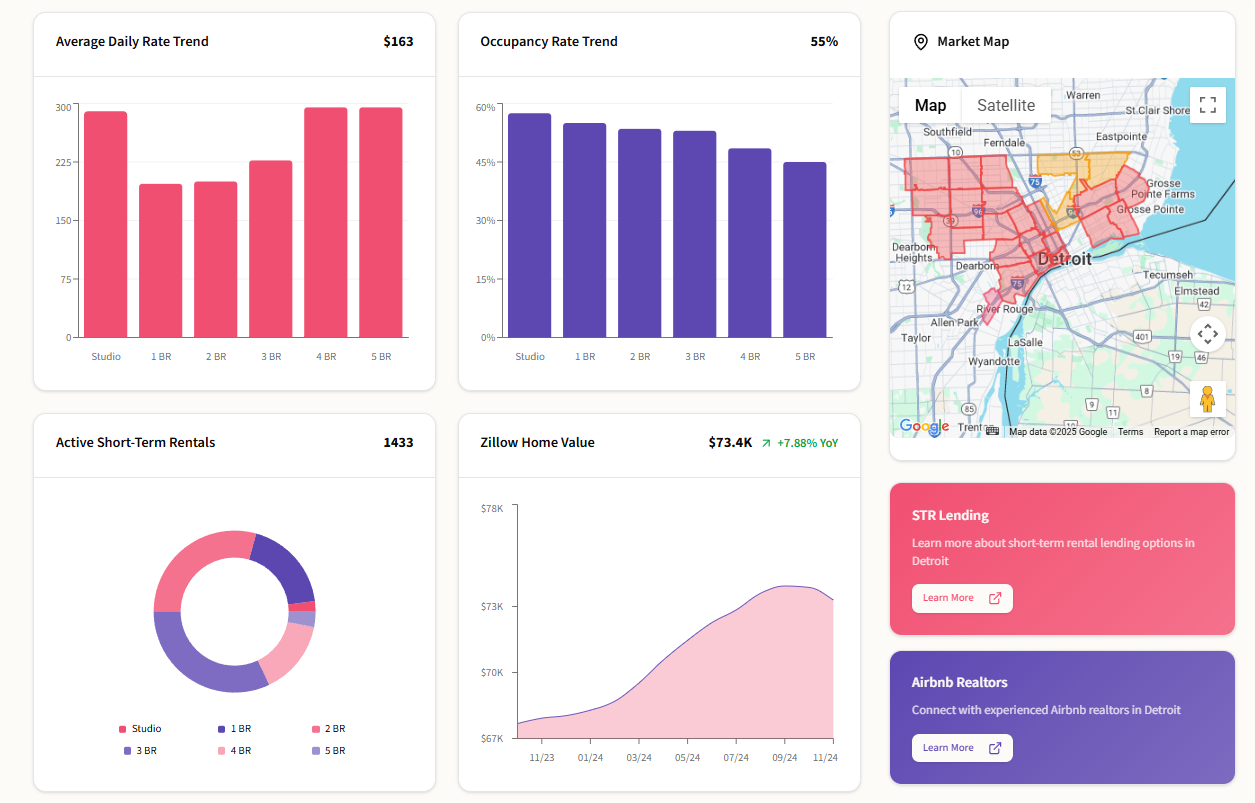The width and height of the screenshot is (1255, 803).
Task: Switch to Satellite view on the map
Action: click(1006, 104)
